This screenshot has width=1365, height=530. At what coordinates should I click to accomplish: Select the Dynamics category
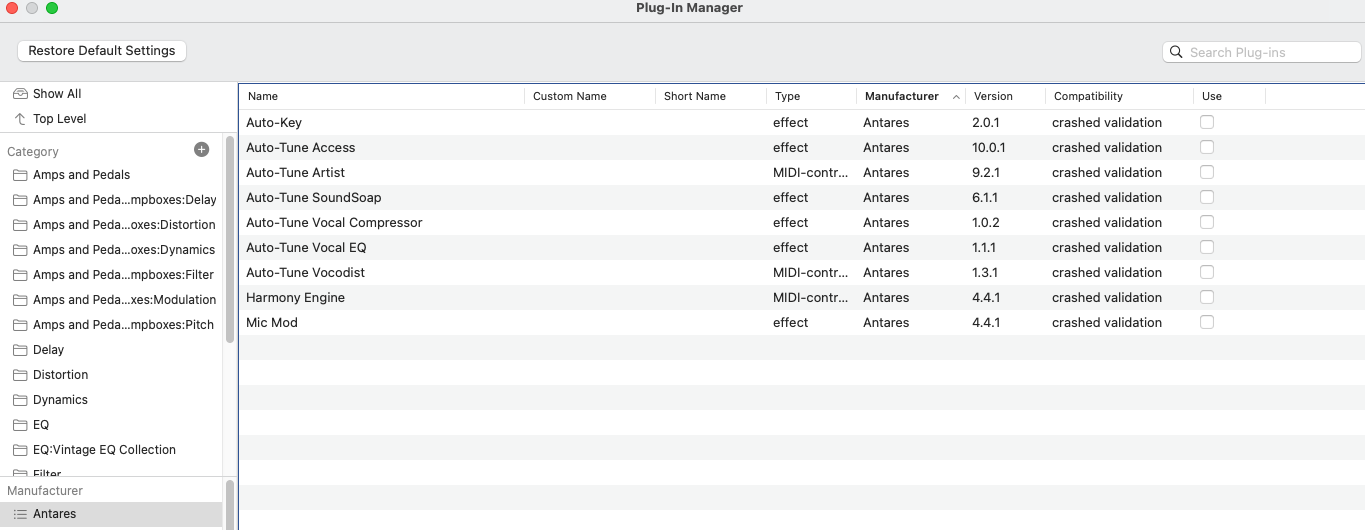60,400
